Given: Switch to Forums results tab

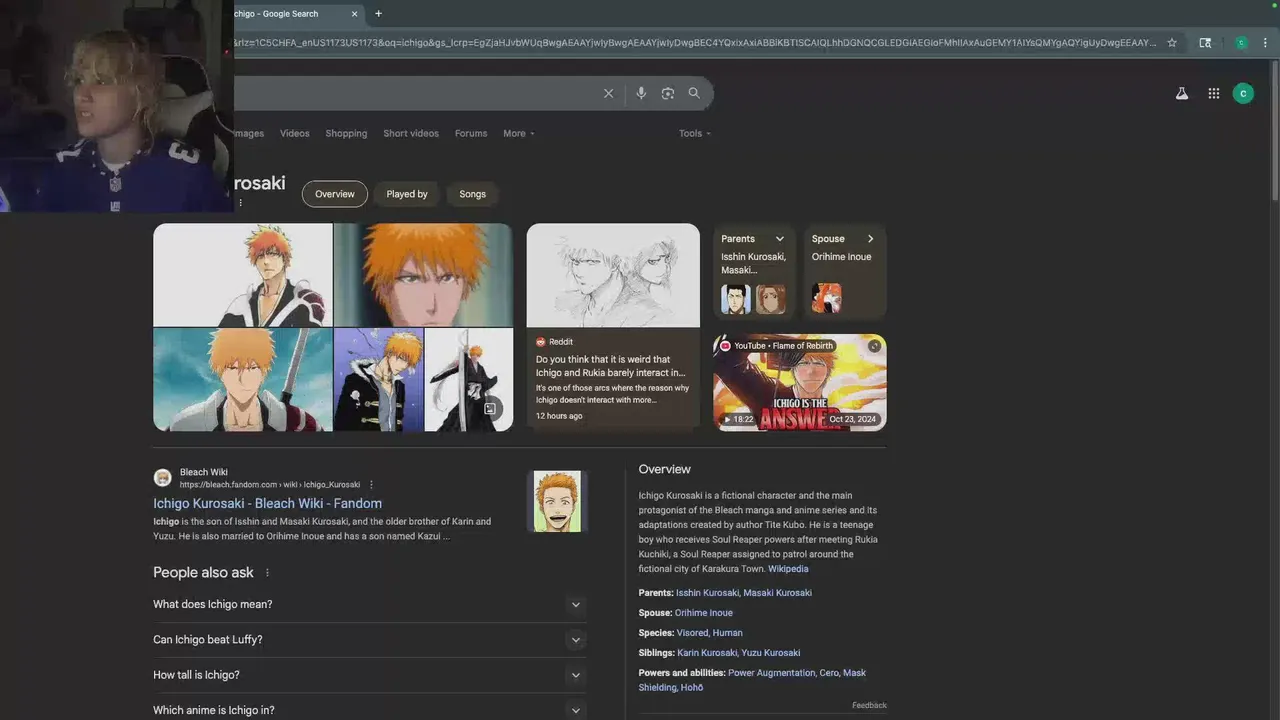Looking at the screenshot, I should (471, 133).
